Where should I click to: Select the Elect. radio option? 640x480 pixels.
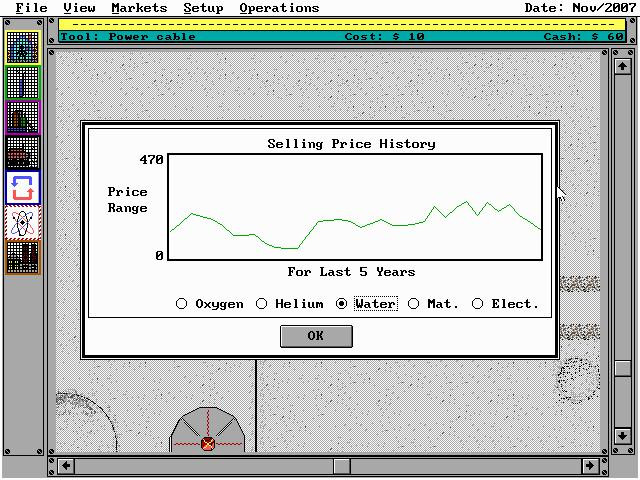(478, 304)
